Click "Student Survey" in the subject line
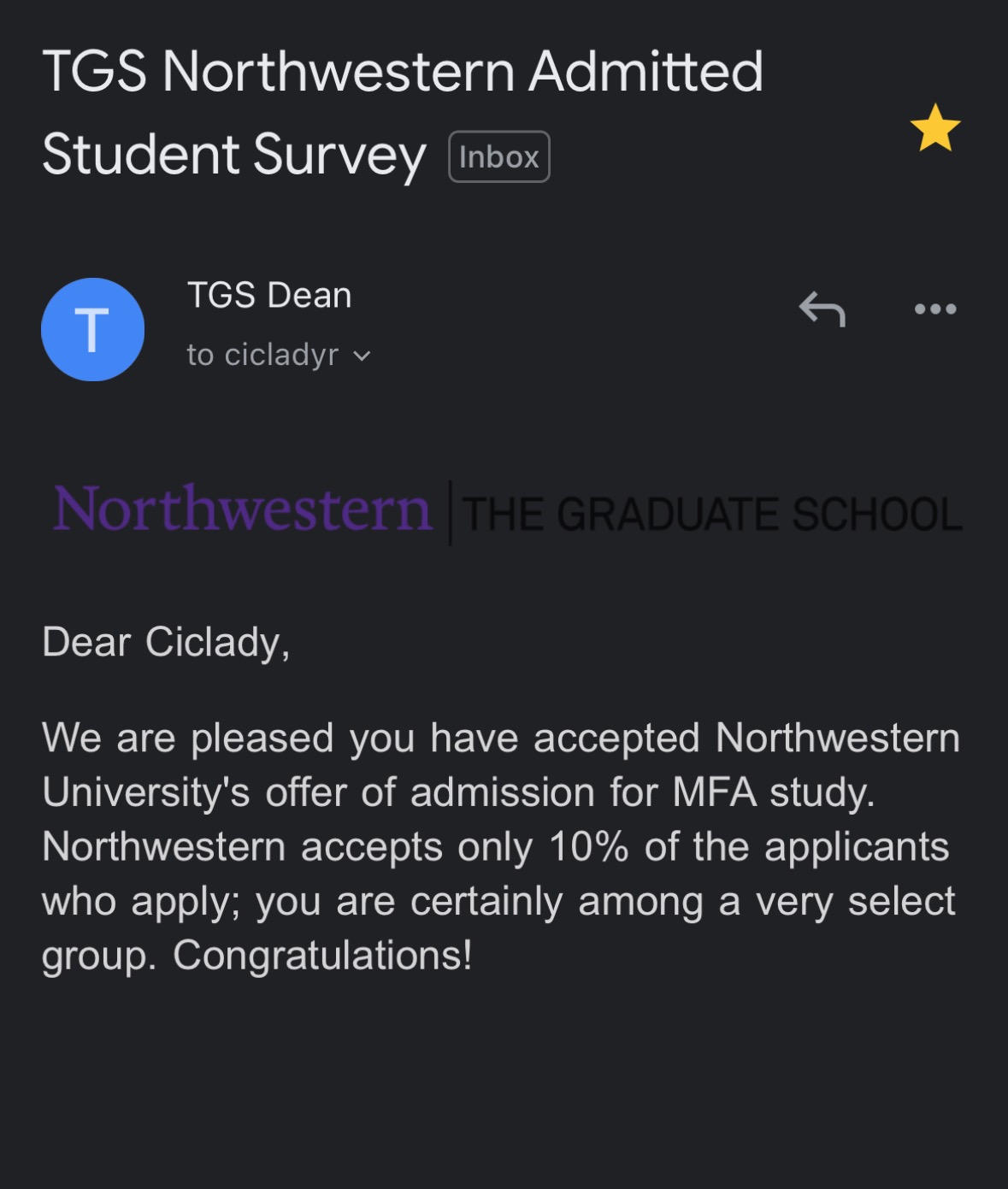The width and height of the screenshot is (1008, 1189). 233,155
